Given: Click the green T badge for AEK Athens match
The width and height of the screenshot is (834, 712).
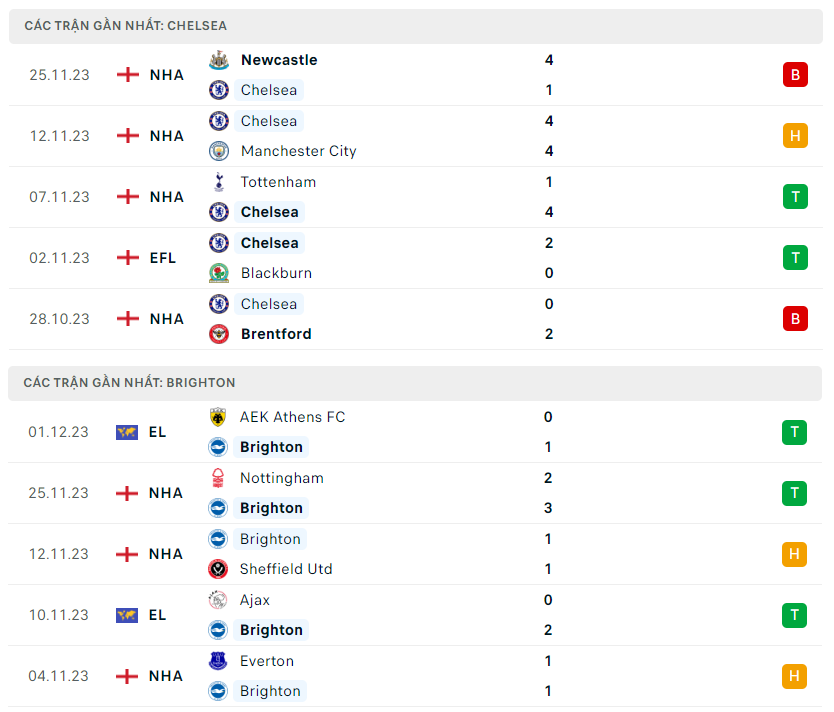Looking at the screenshot, I should 795,432.
